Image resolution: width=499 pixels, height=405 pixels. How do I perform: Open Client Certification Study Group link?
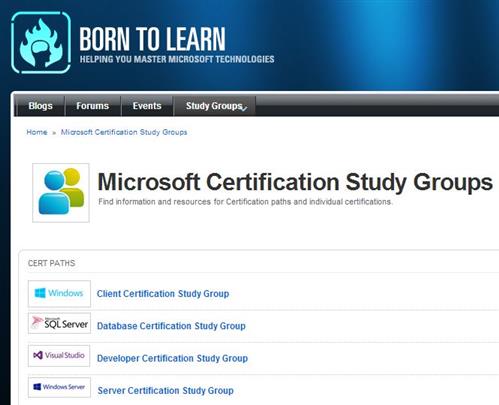163,294
